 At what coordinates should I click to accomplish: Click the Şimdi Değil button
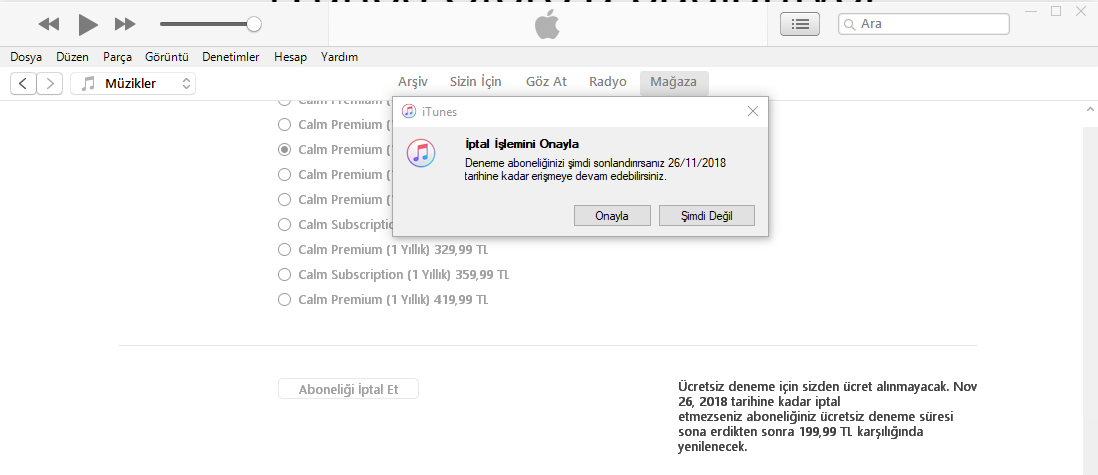tap(707, 216)
